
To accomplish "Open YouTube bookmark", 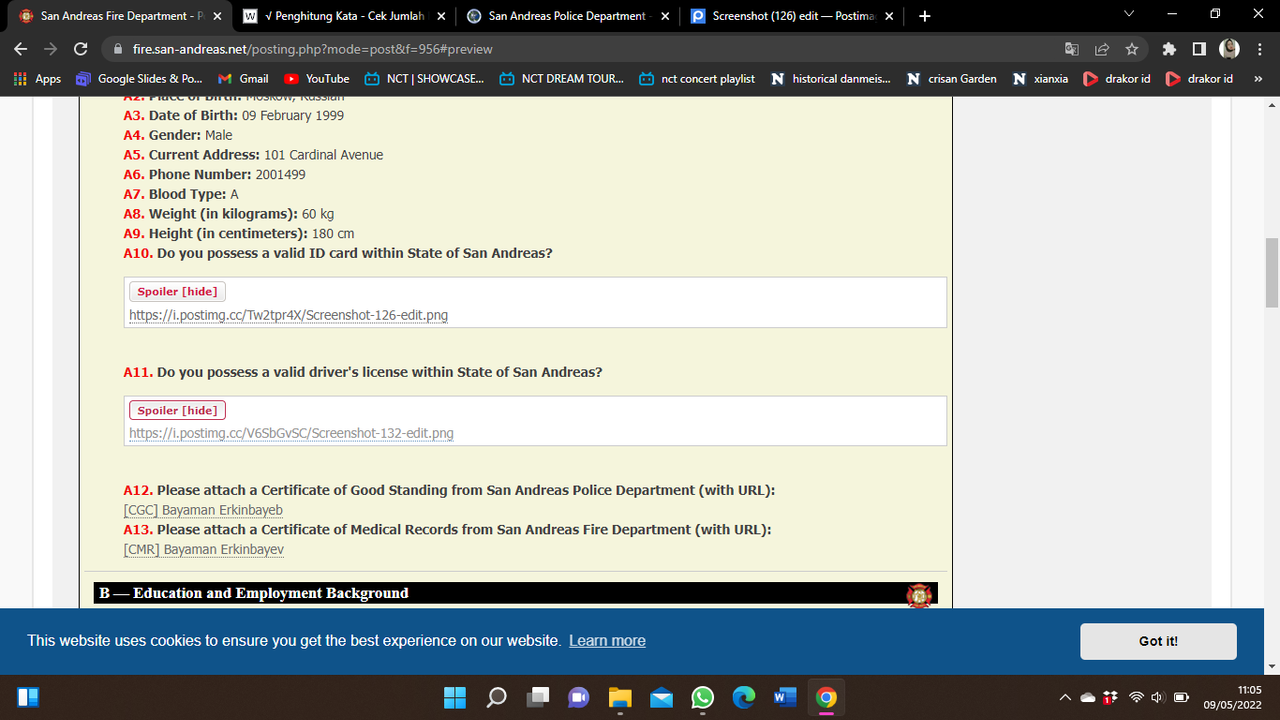I will point(317,78).
